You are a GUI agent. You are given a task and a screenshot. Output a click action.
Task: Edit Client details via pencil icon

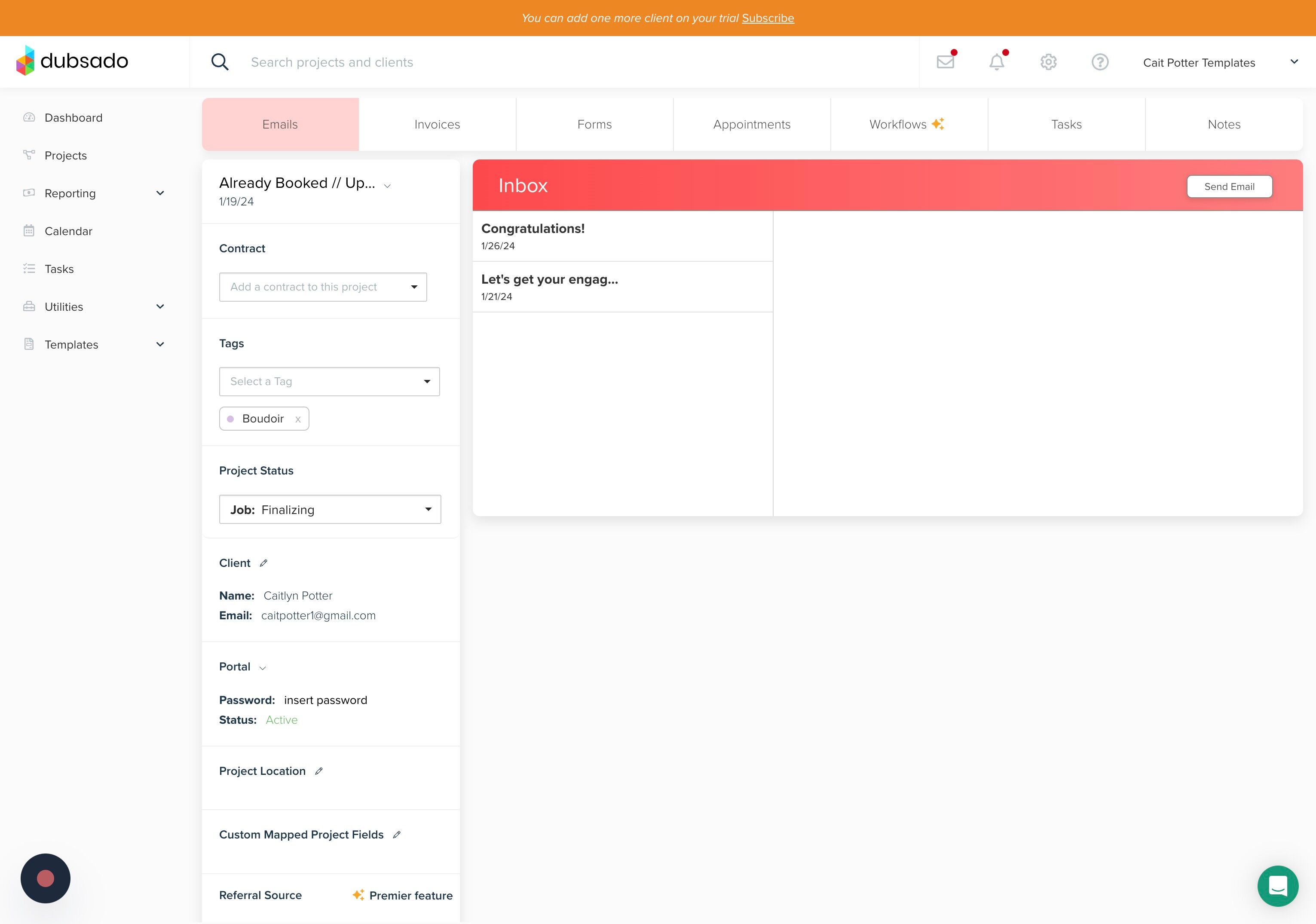tap(263, 563)
